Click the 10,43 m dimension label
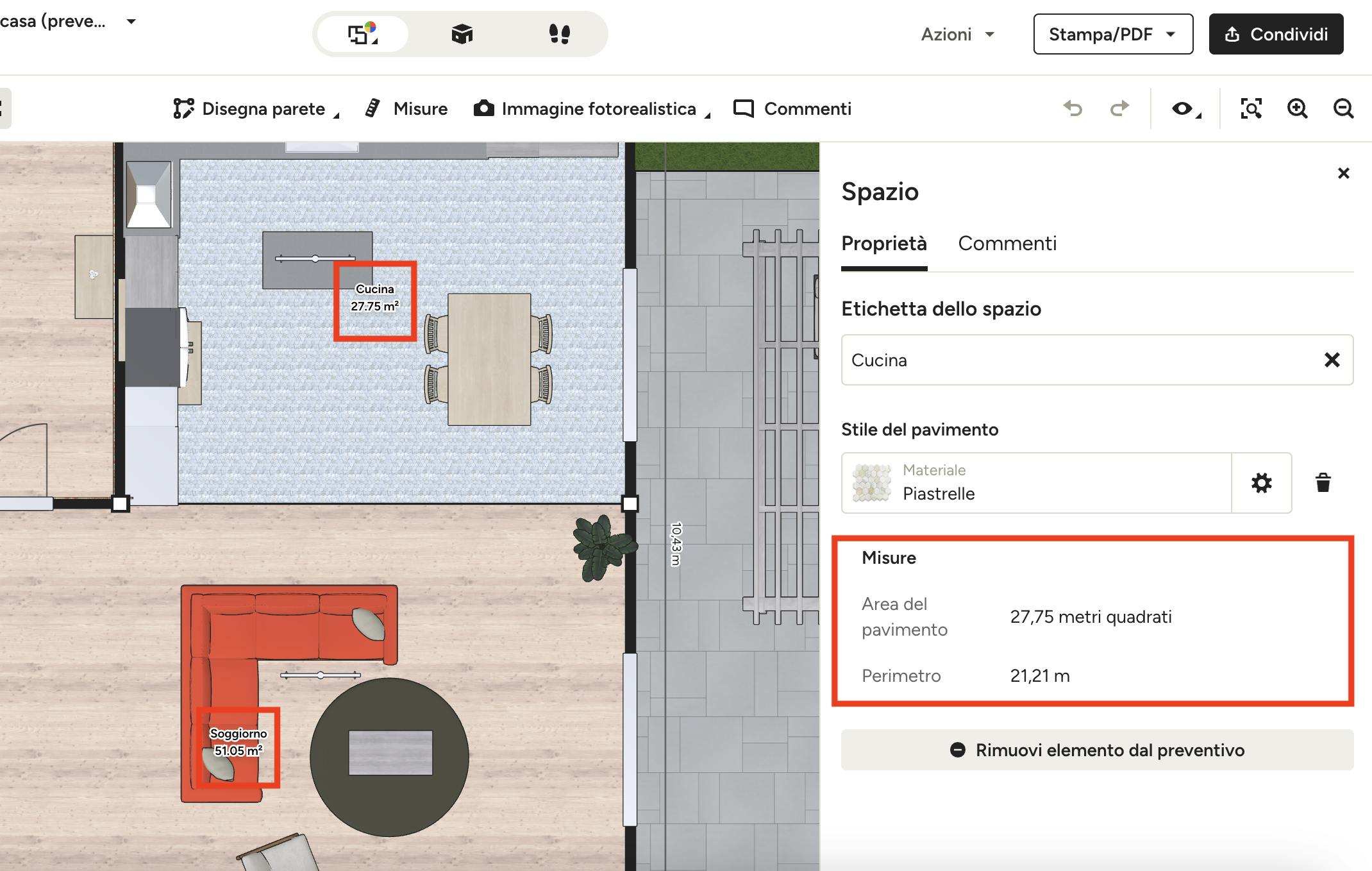The width and height of the screenshot is (1372, 871). (676, 545)
